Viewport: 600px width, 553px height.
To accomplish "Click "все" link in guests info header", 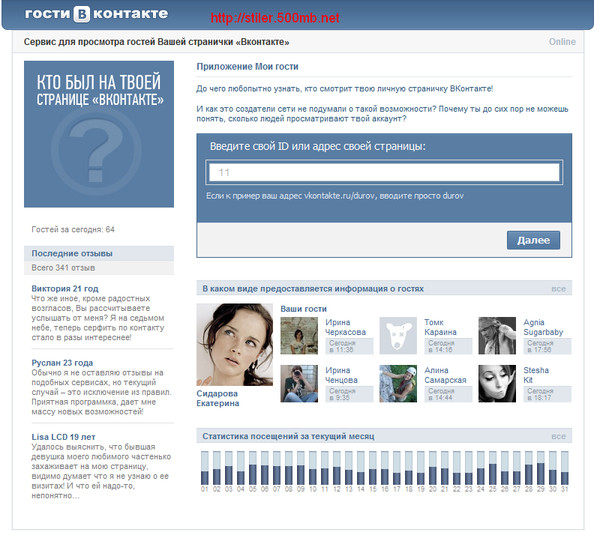I will click(558, 289).
